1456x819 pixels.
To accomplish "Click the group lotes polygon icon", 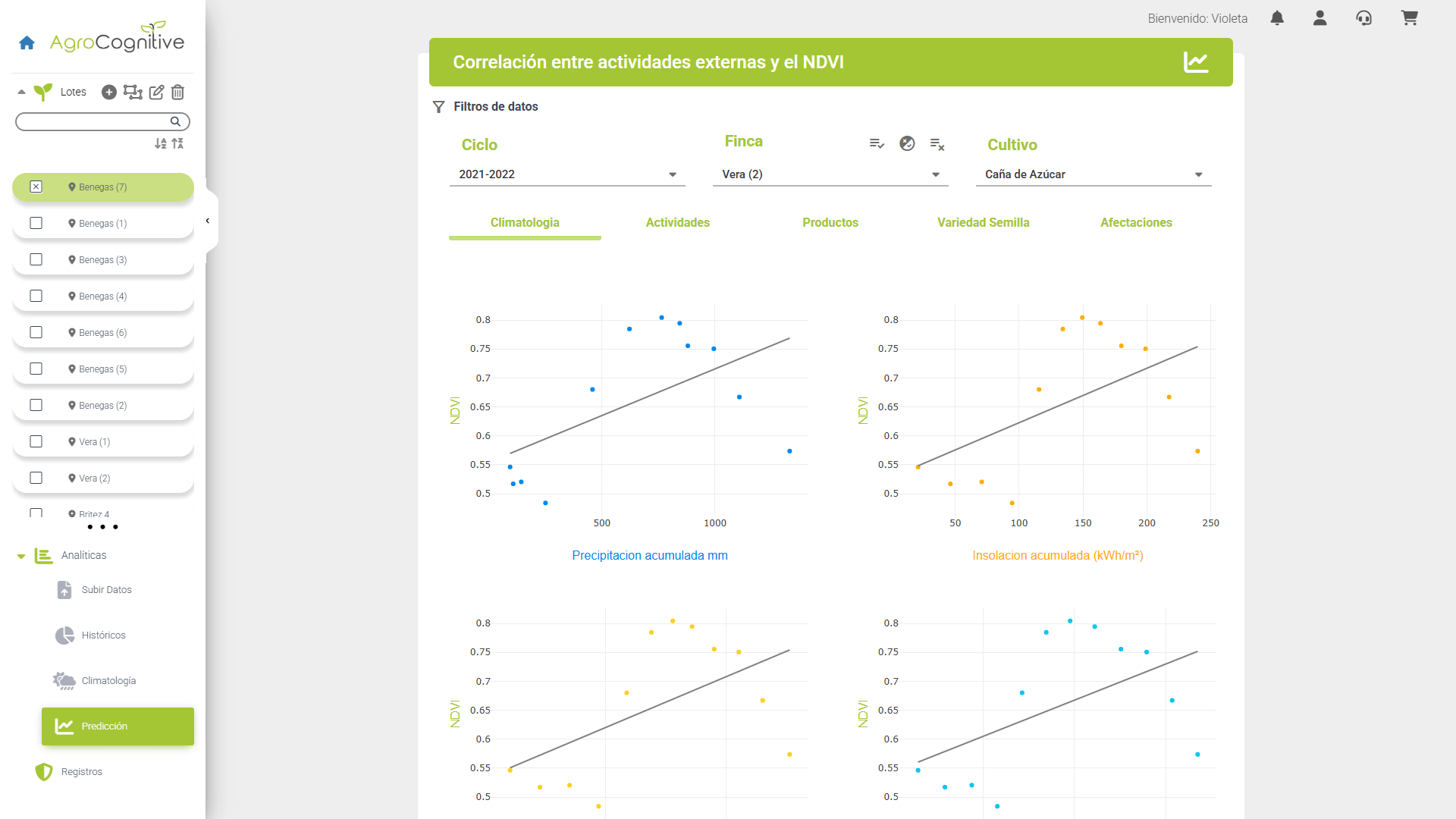I will pyautogui.click(x=133, y=92).
